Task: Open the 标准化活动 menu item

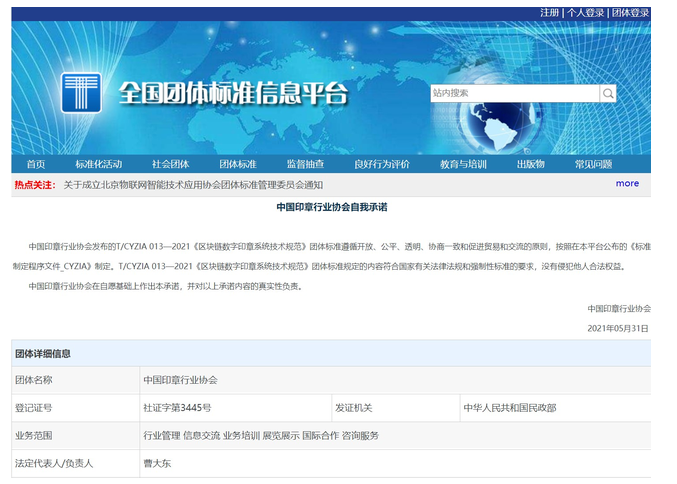Action: point(98,164)
